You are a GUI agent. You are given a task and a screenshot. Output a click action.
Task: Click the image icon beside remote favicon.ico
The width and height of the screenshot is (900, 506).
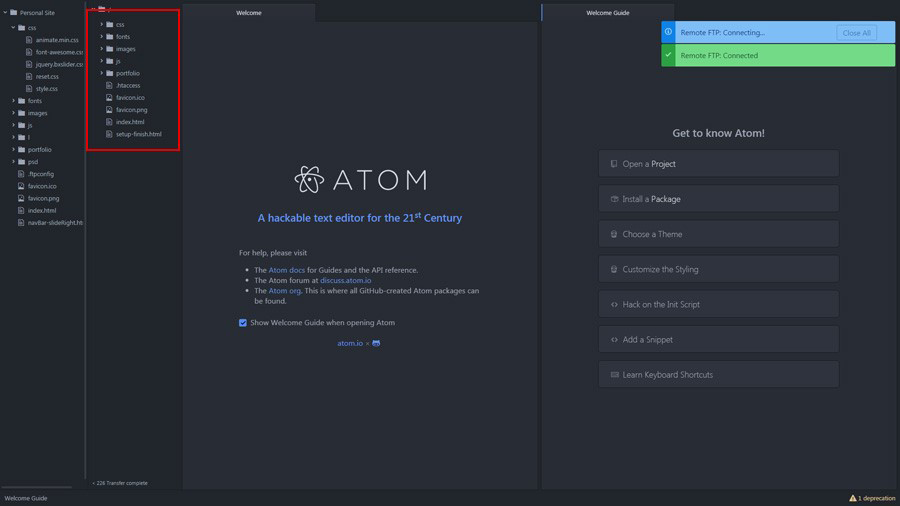point(109,98)
